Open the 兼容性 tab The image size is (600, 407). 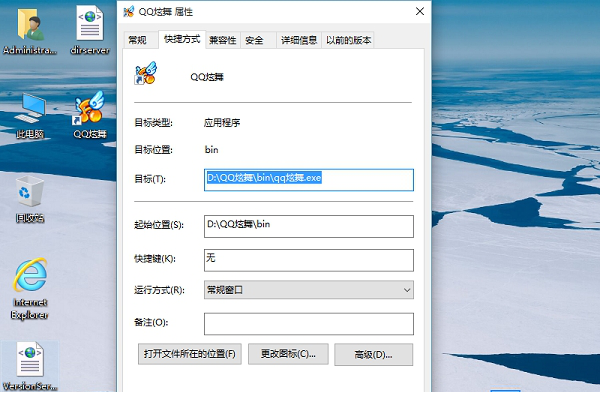223,40
